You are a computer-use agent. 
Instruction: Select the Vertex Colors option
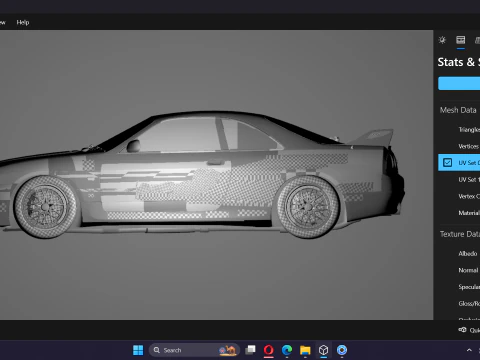click(469, 196)
